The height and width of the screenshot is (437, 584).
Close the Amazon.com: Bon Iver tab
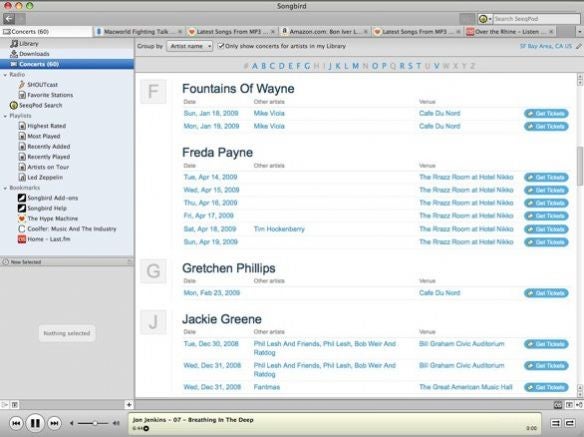365,32
